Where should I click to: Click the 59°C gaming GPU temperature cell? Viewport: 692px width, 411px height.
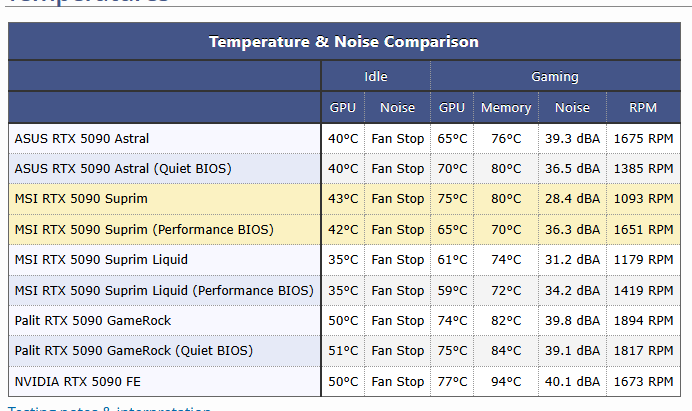click(452, 290)
